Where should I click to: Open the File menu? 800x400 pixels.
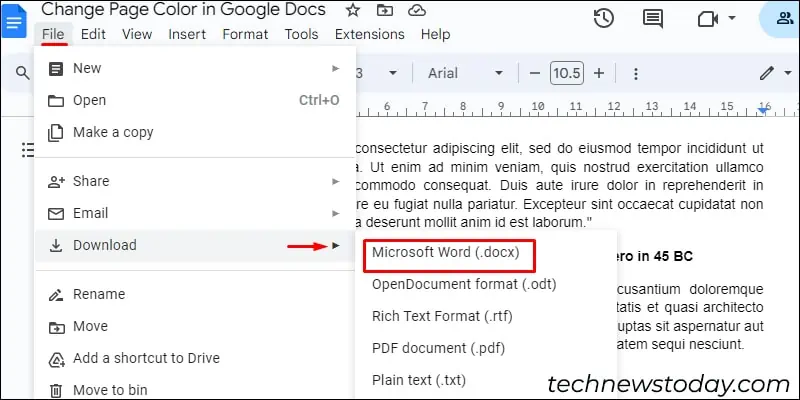(53, 34)
